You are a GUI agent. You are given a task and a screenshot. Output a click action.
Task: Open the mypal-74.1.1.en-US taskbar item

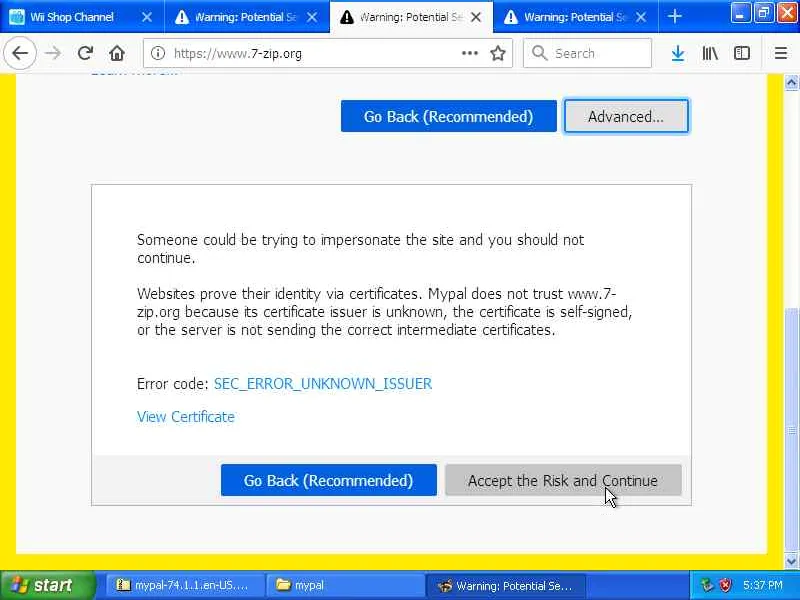184,585
